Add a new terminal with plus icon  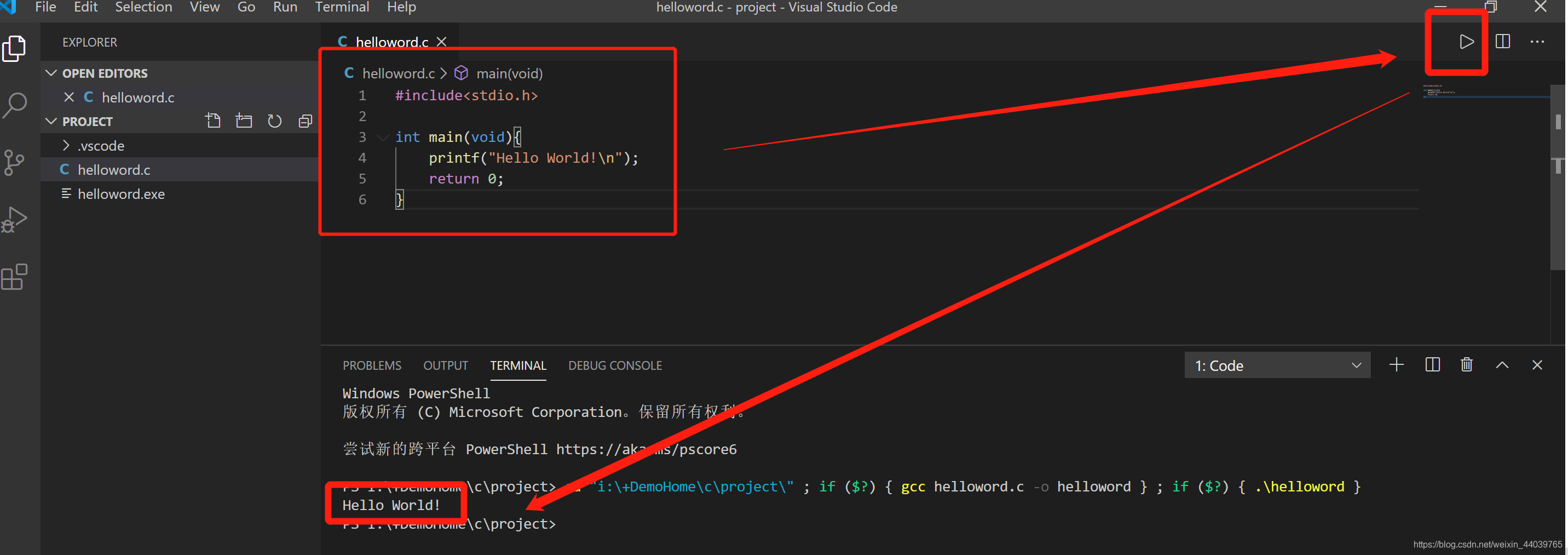pos(1396,364)
